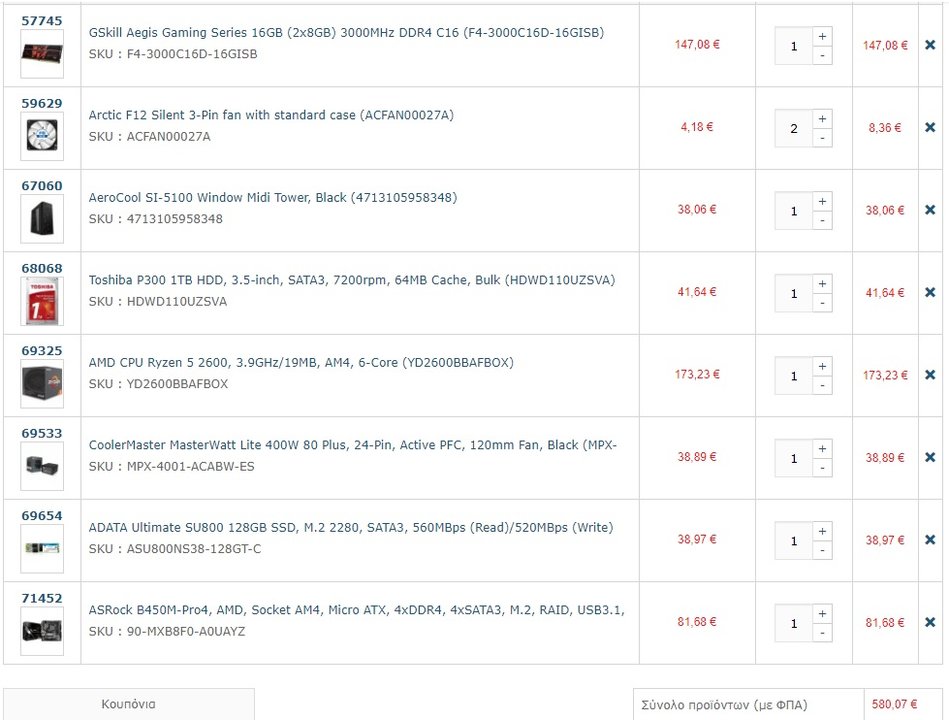Decrease quantity of Ryzen 5 2600 CPU

point(822,385)
